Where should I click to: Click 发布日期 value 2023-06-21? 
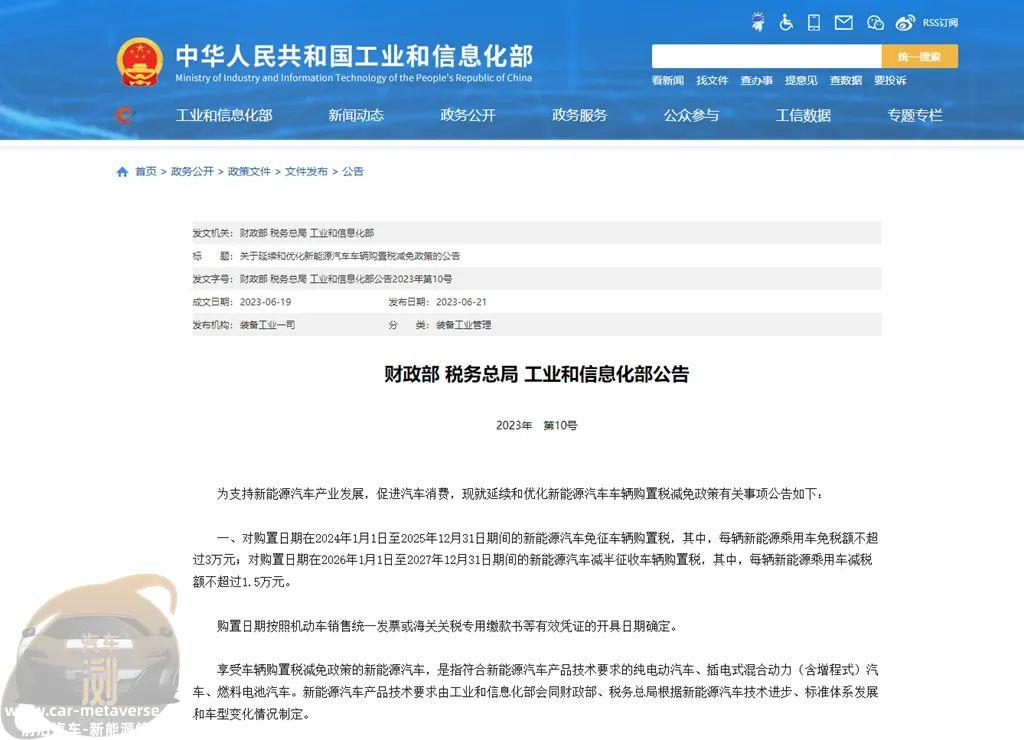(x=461, y=302)
